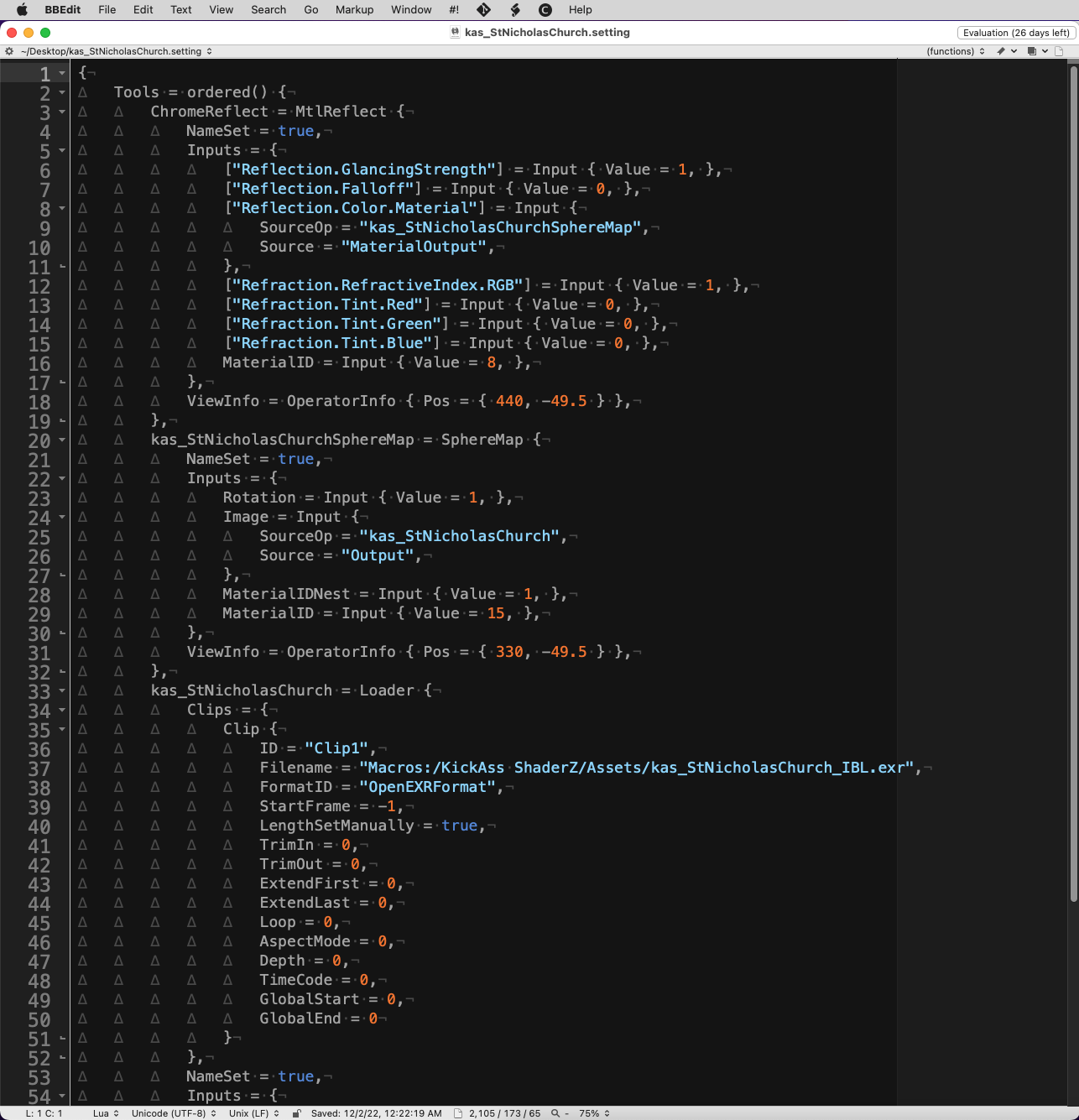
Task: Click line number 18 in the gutter
Action: (39, 403)
